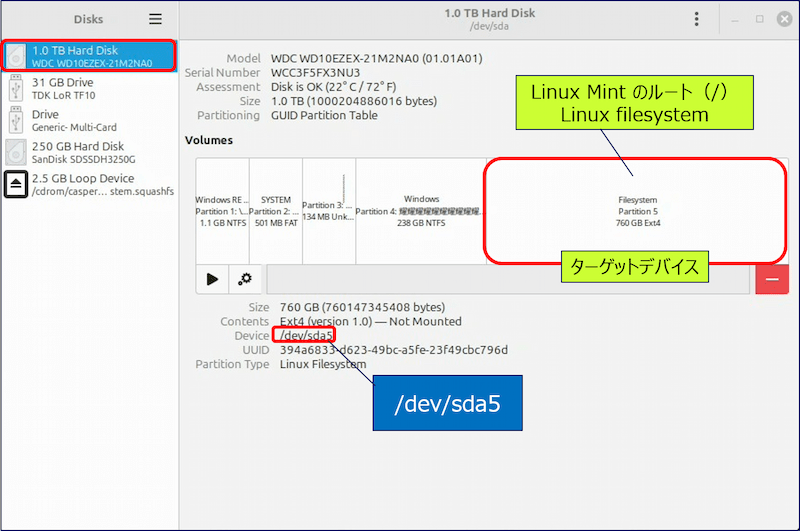Select Windows RE Partition 1 volume
The width and height of the screenshot is (800, 531).
(222, 211)
